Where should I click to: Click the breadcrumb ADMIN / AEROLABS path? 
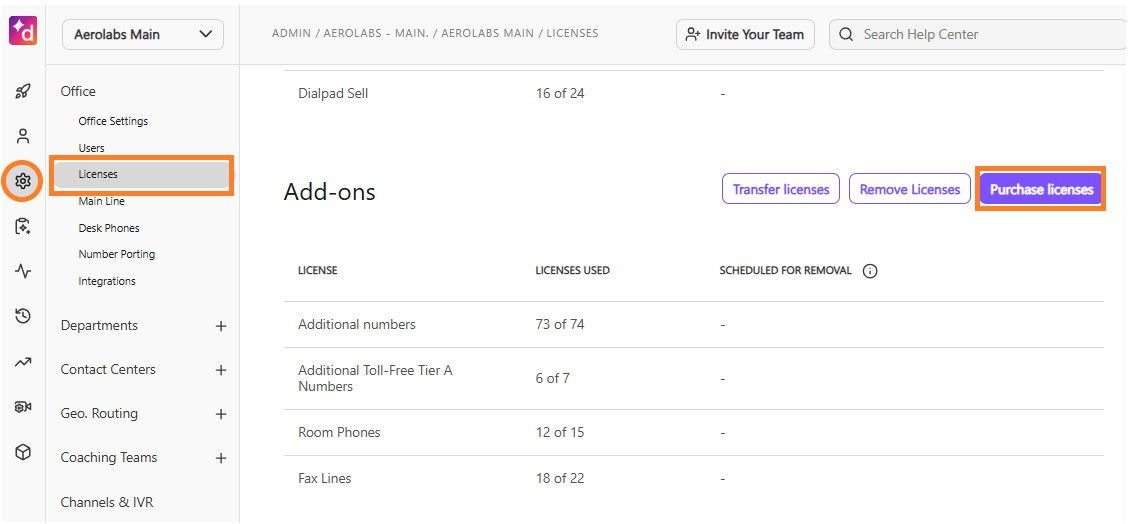435,33
